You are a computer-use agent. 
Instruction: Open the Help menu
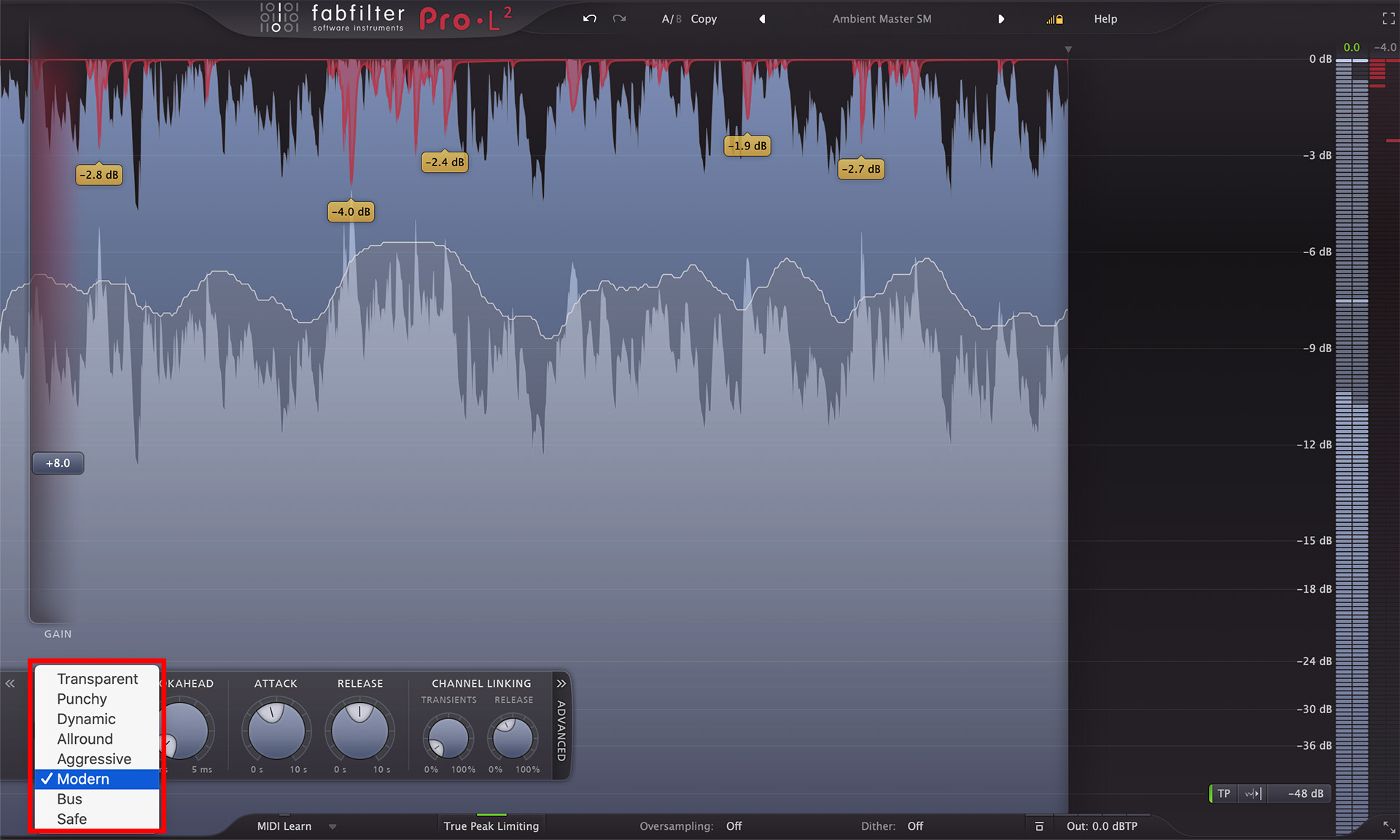1105,19
